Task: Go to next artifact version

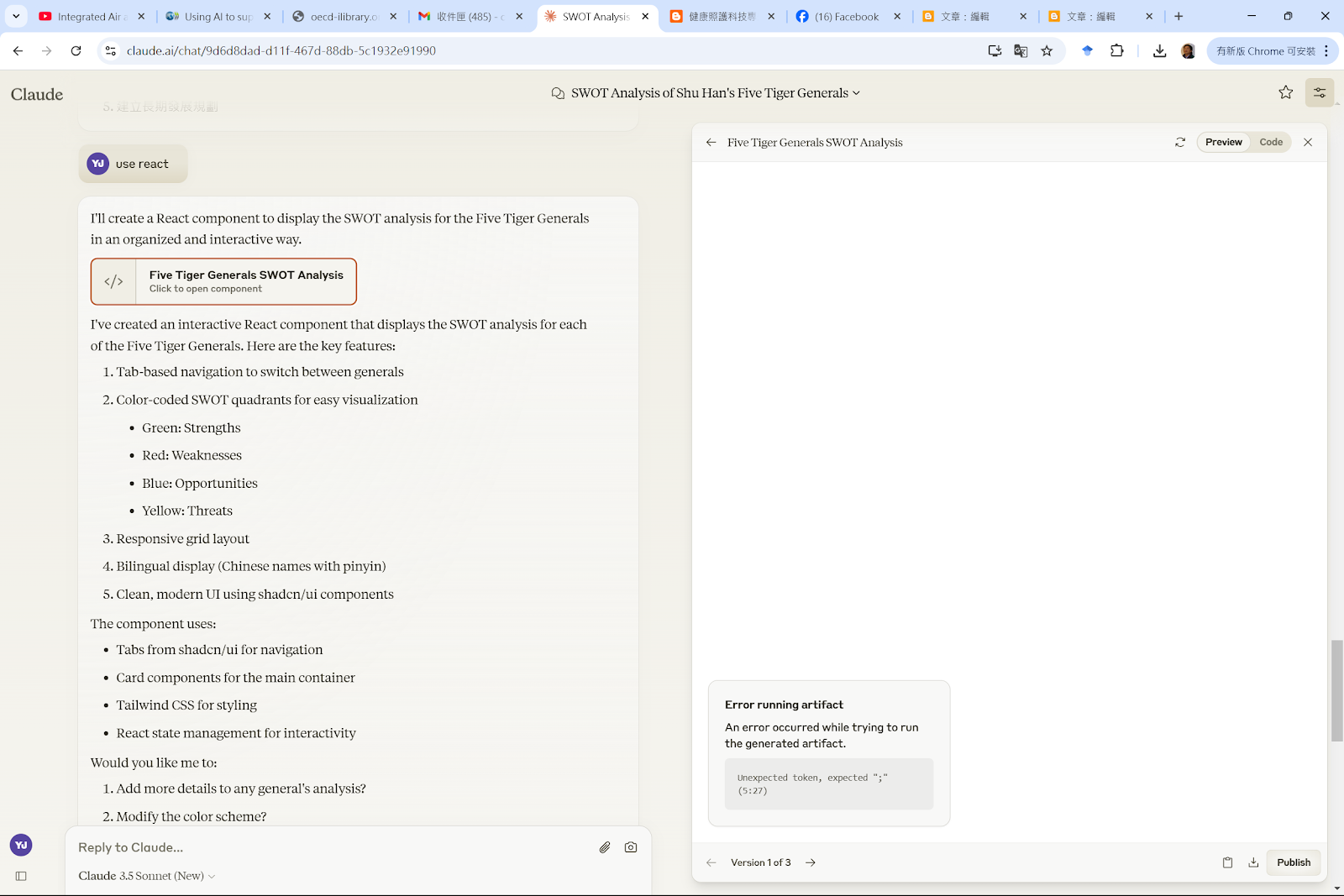Action: (x=811, y=862)
